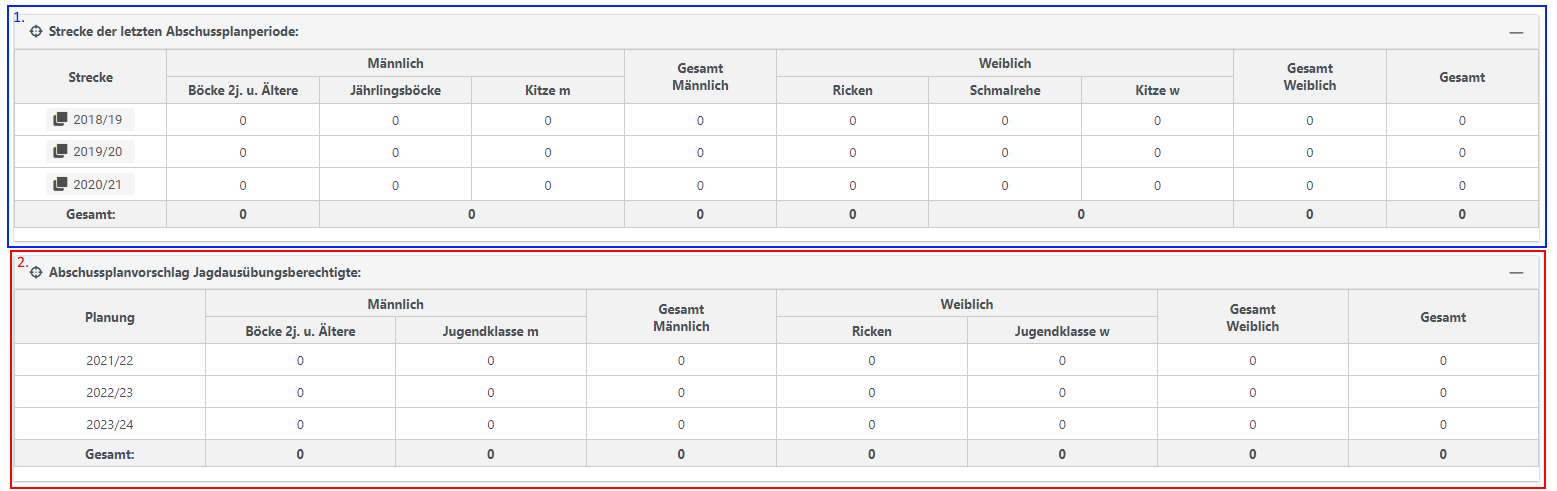
Task: Click the crosshair icon beside 'Strecke der letzten Abschussplanperiode'
Action: pyautogui.click(x=37, y=32)
